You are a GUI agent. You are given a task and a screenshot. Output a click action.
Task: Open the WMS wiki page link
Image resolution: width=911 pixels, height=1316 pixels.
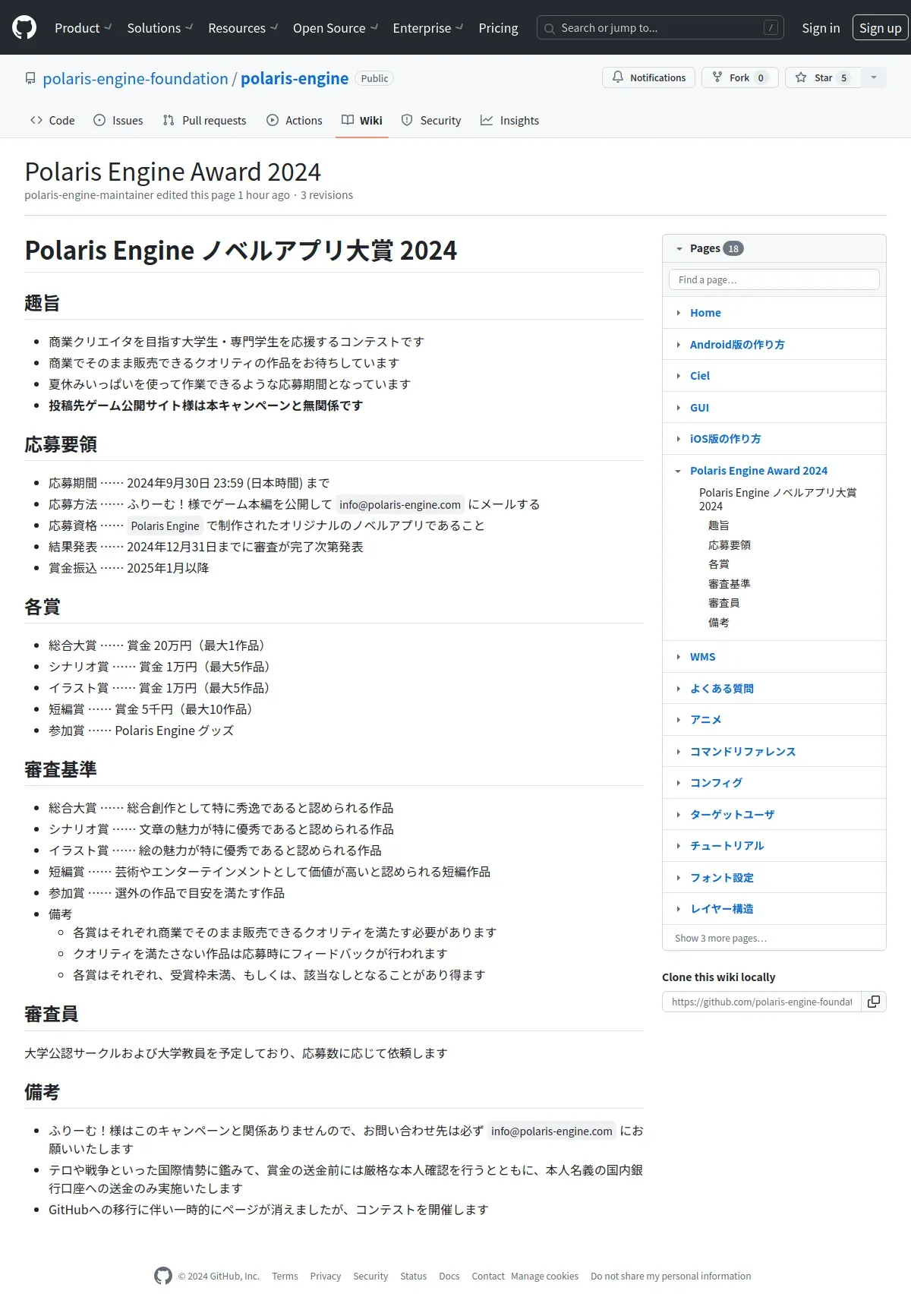pos(702,657)
